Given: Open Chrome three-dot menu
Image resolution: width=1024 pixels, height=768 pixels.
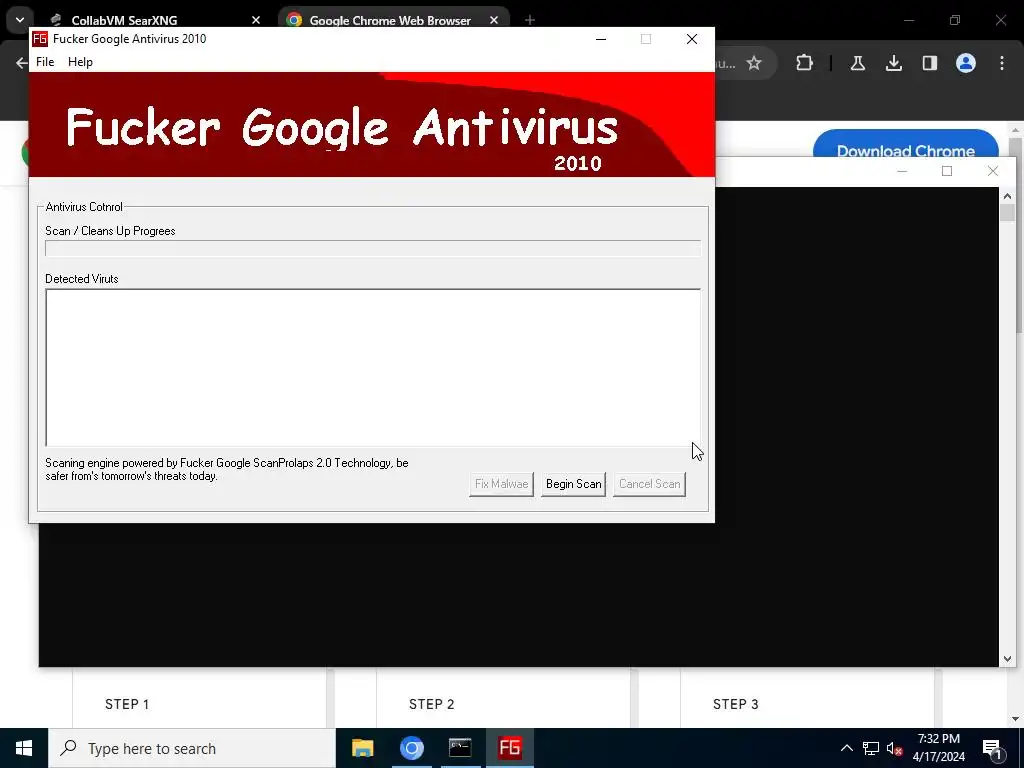Looking at the screenshot, I should click(1002, 63).
